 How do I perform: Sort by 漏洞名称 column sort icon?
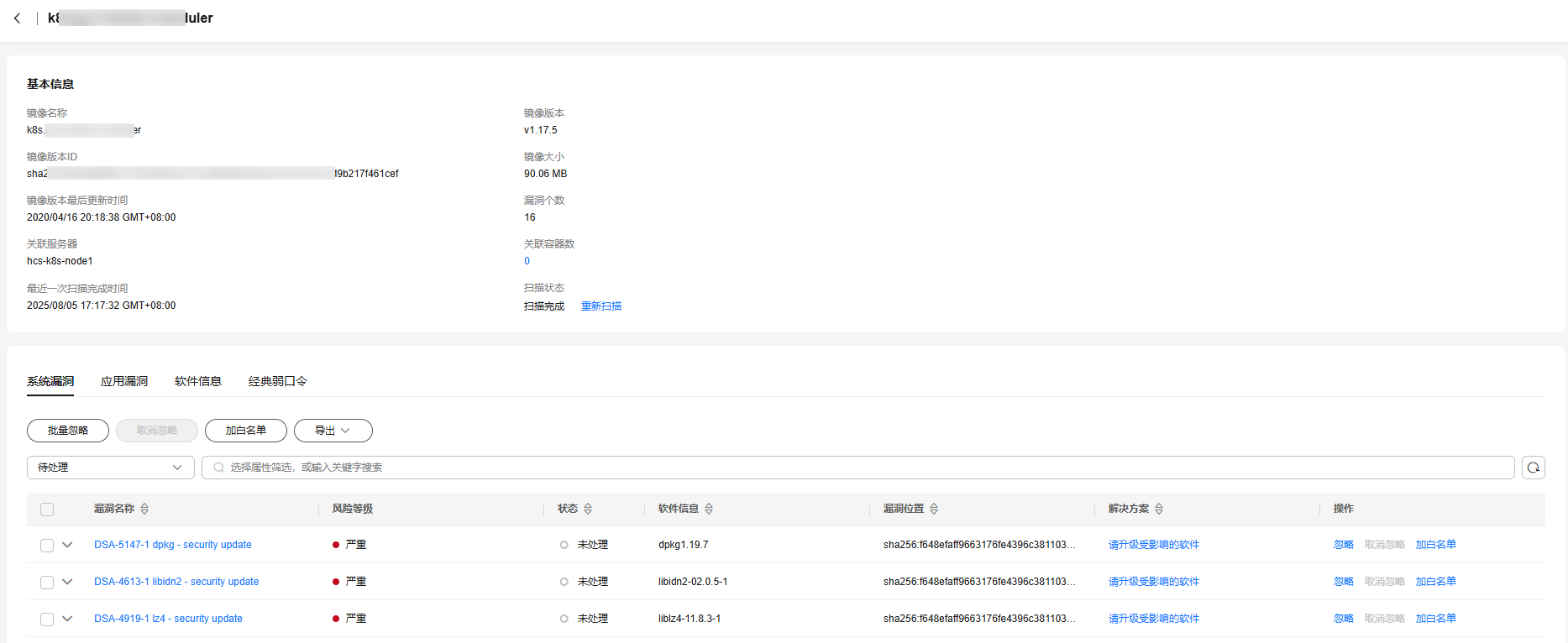[x=144, y=509]
